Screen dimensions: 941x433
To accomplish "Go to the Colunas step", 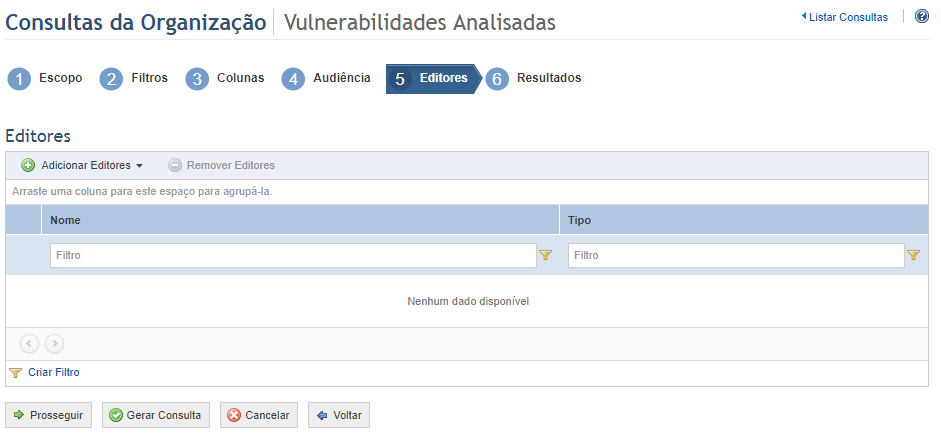I will pos(241,78).
